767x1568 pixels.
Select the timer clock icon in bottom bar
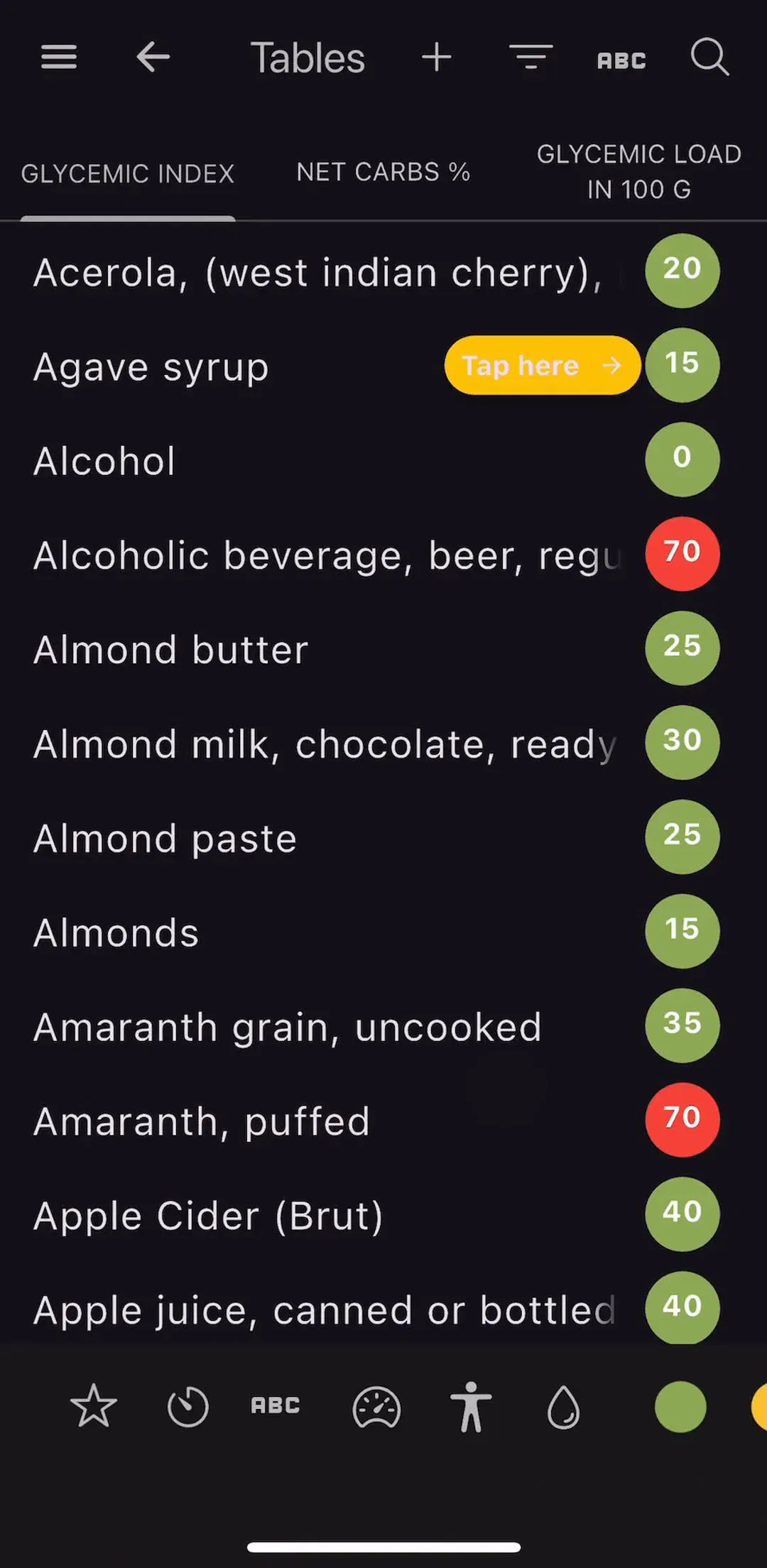click(188, 1406)
